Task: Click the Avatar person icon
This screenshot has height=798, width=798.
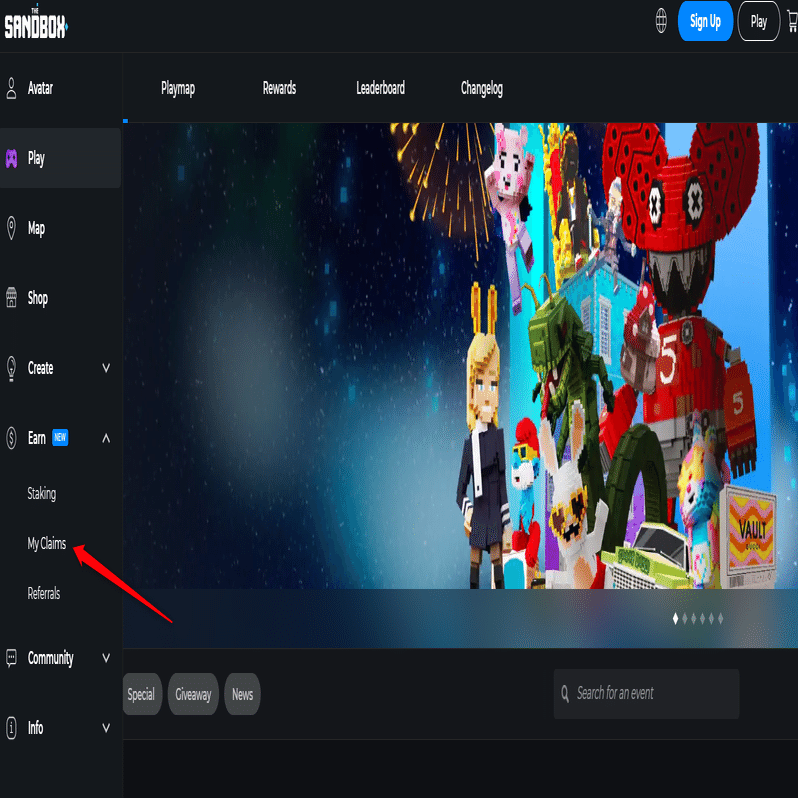Action: click(x=11, y=88)
